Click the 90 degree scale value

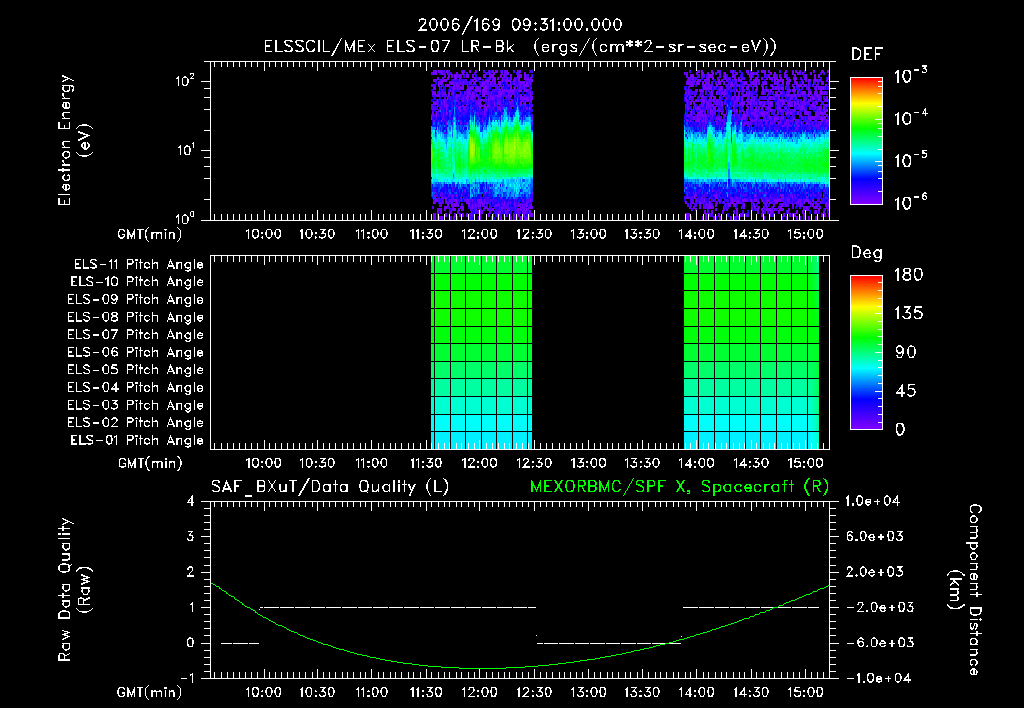point(906,352)
